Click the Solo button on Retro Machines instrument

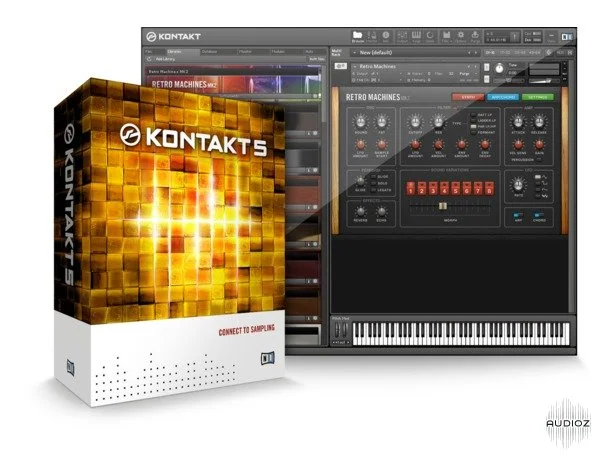pyautogui.click(x=486, y=67)
